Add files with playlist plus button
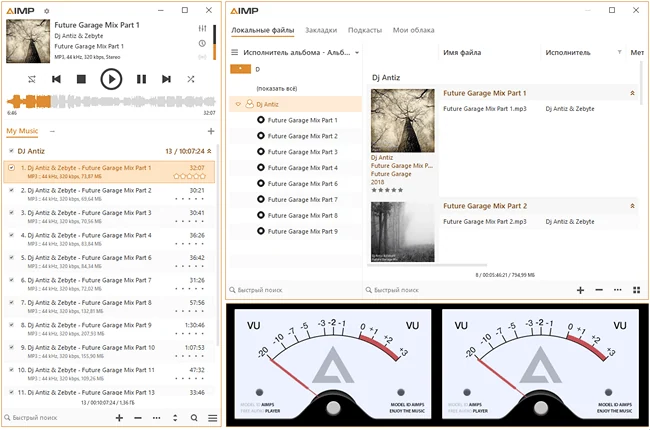 point(119,418)
